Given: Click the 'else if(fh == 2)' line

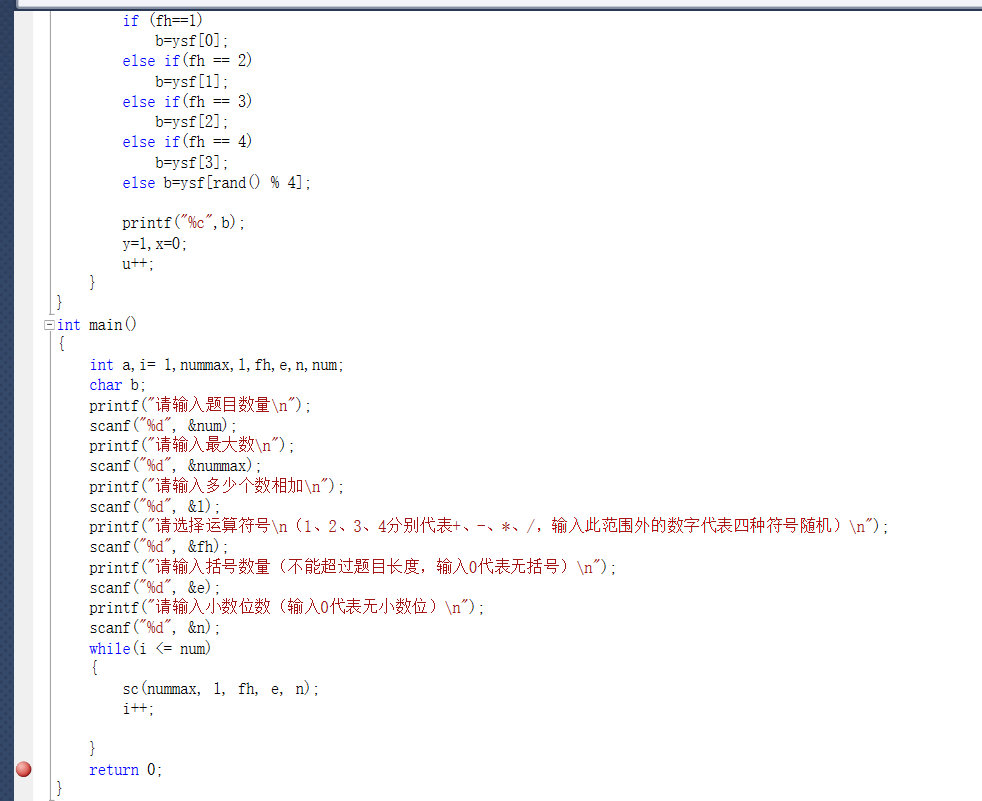Looking at the screenshot, I should click(187, 61).
